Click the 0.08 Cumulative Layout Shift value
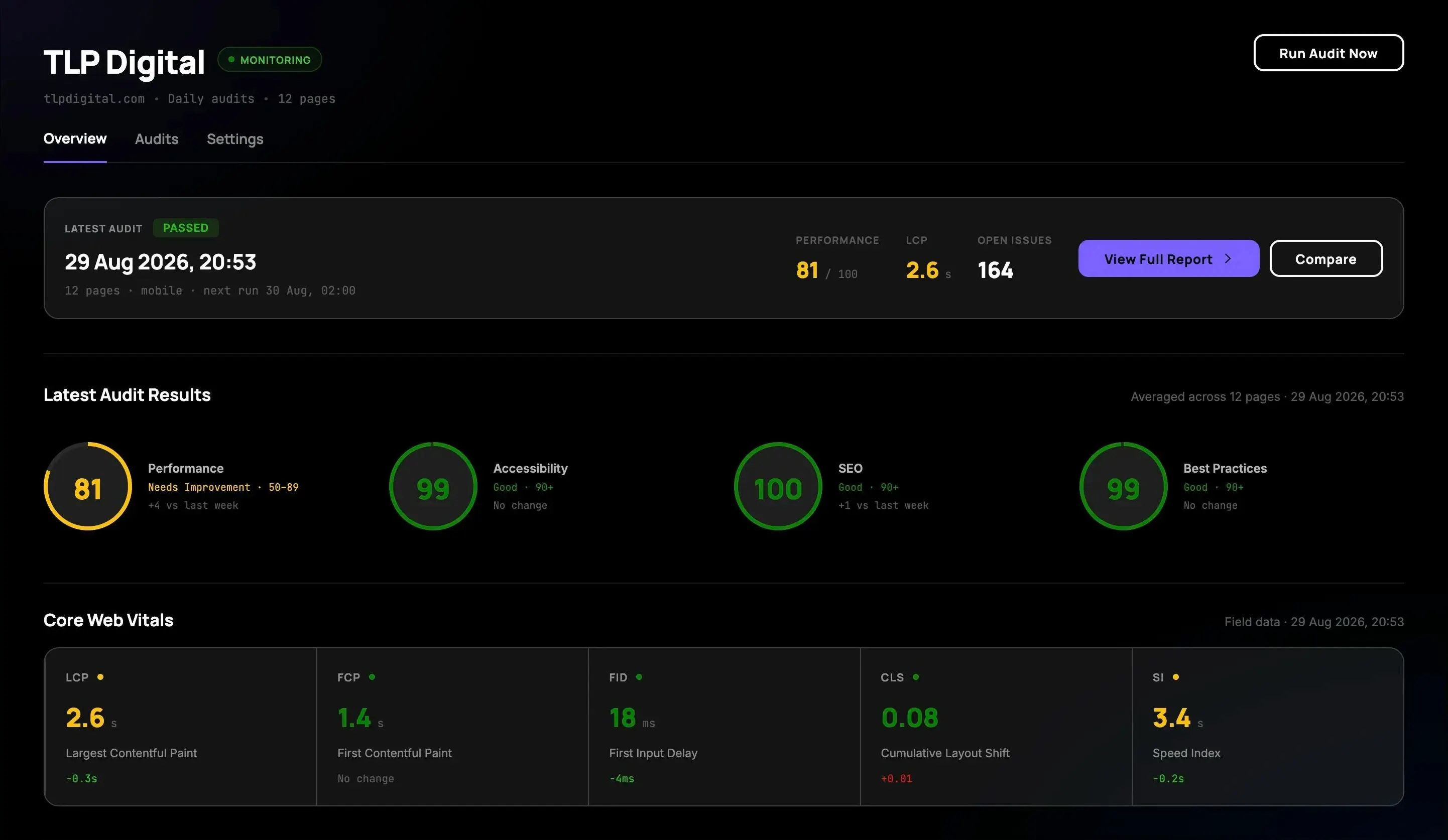 [x=910, y=718]
